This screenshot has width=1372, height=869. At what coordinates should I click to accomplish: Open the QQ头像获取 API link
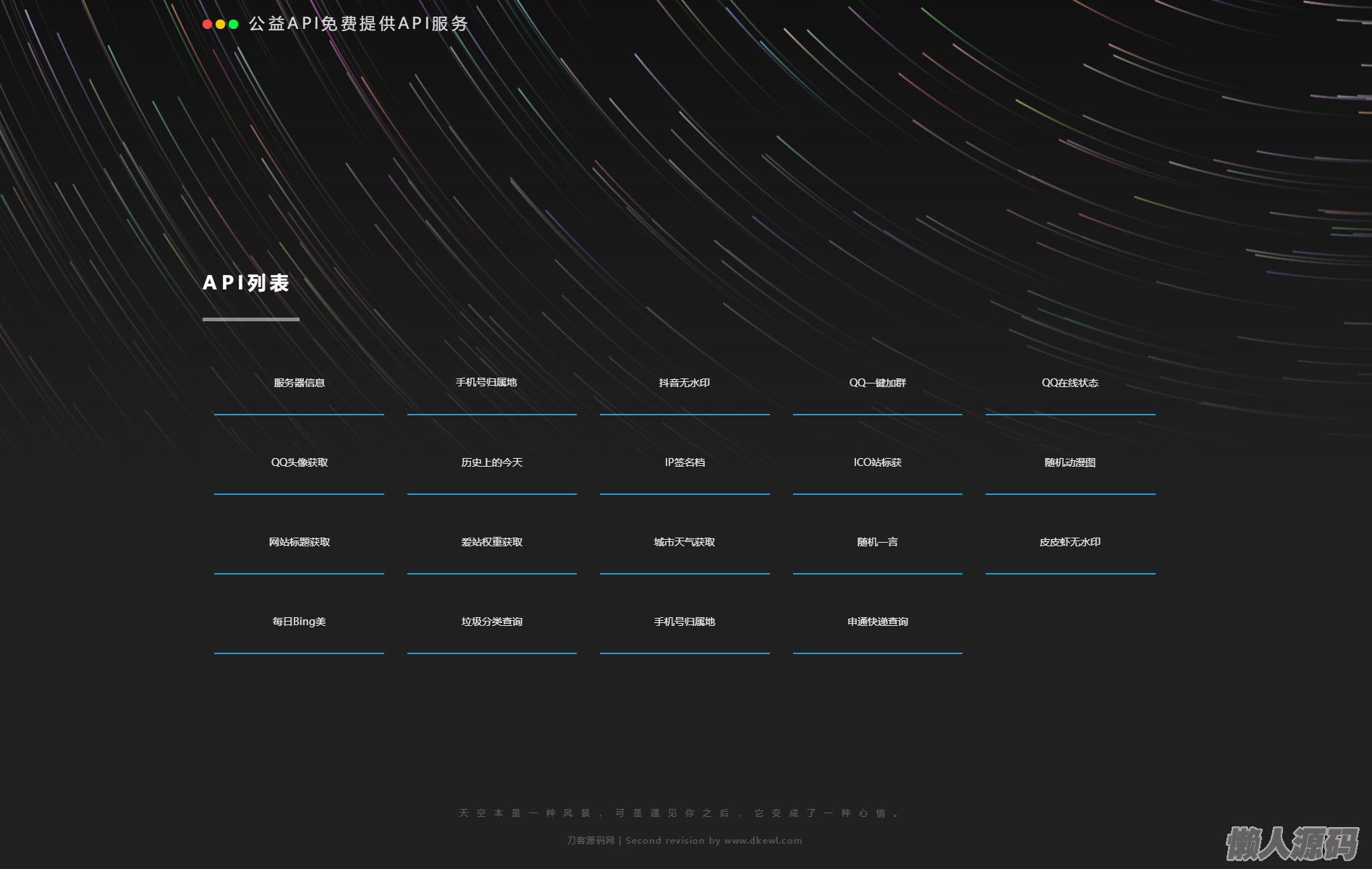coord(299,462)
